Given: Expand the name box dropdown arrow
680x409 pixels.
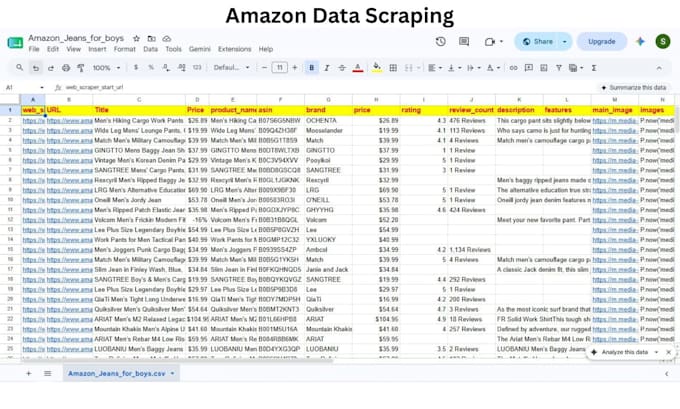Looking at the screenshot, I should click(42, 88).
